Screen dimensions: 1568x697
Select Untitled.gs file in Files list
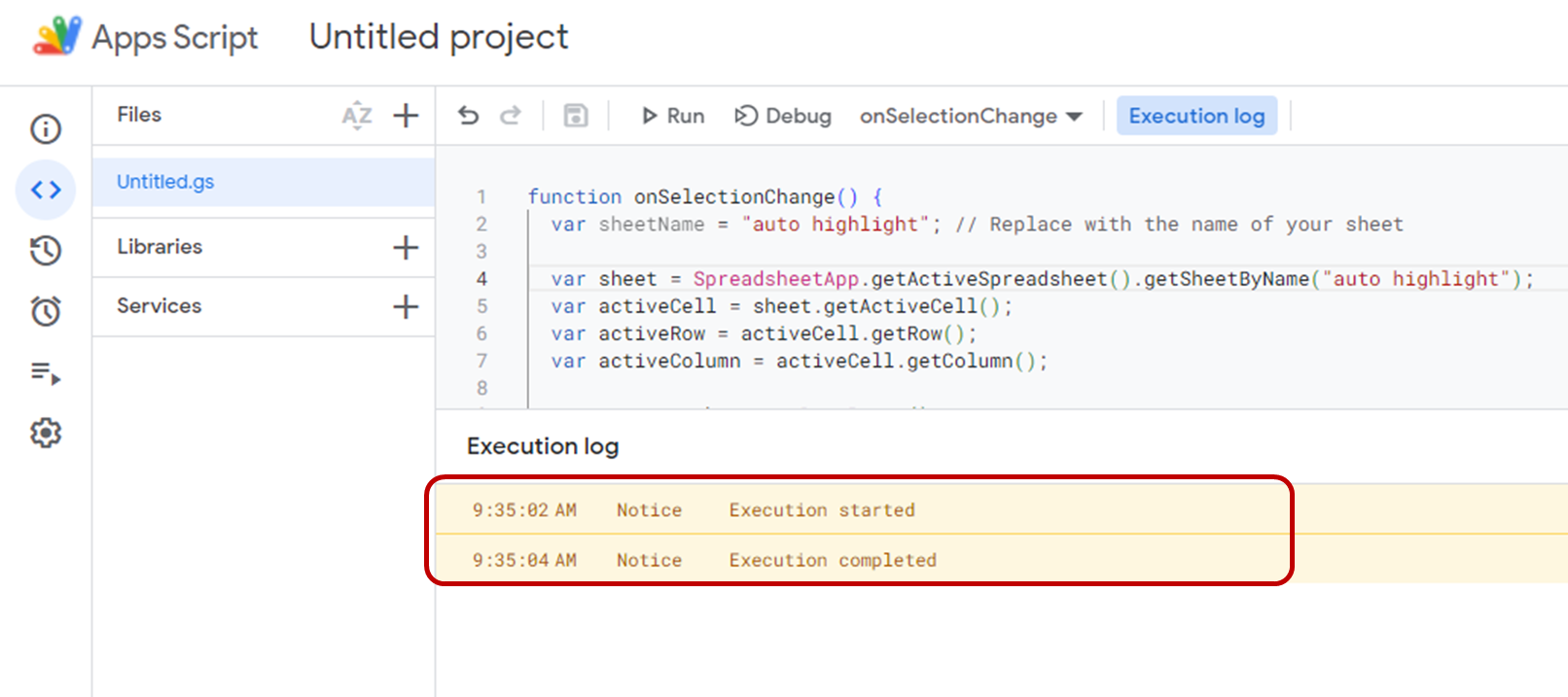coord(165,182)
